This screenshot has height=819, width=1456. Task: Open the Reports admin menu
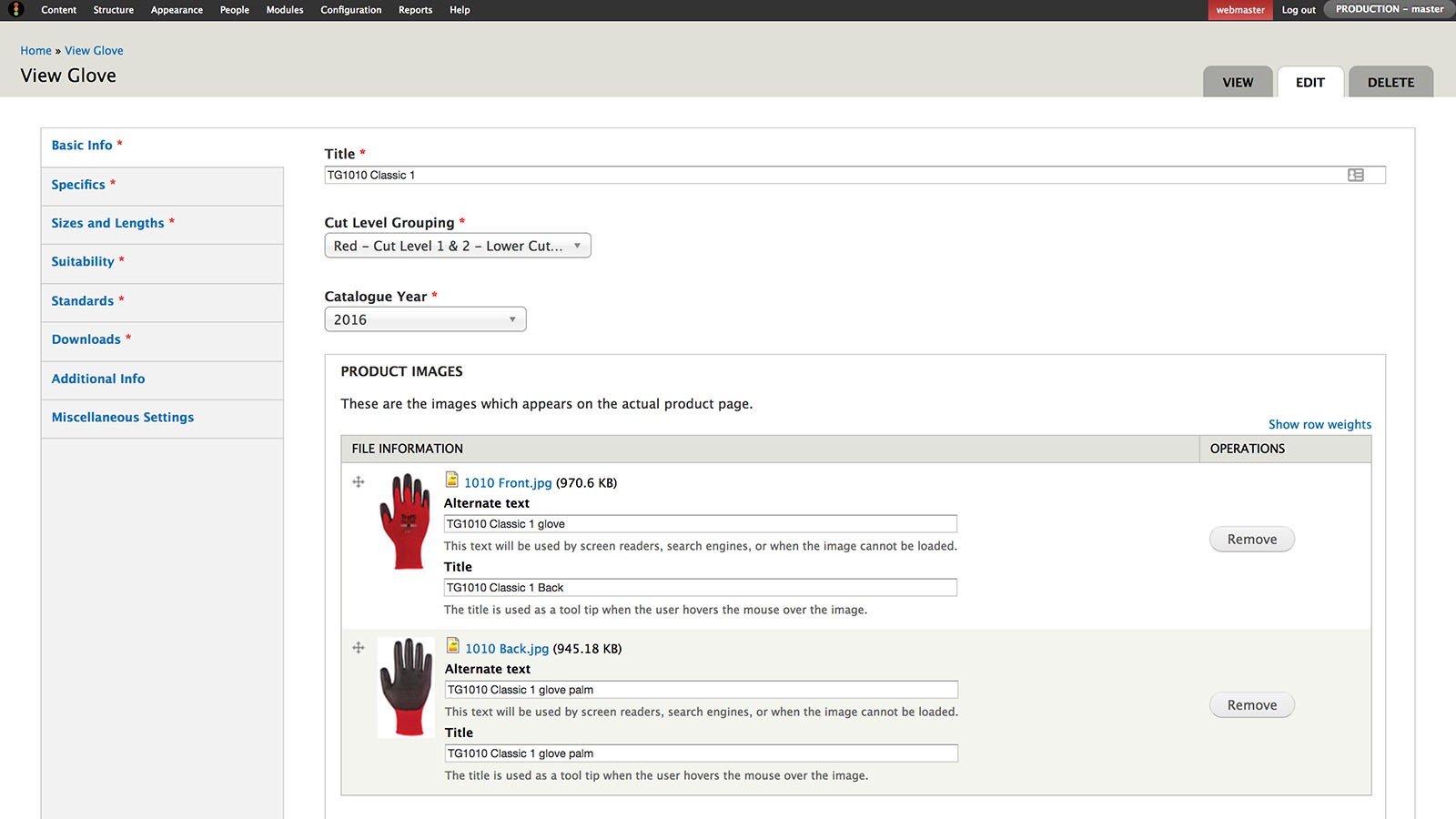click(x=416, y=10)
